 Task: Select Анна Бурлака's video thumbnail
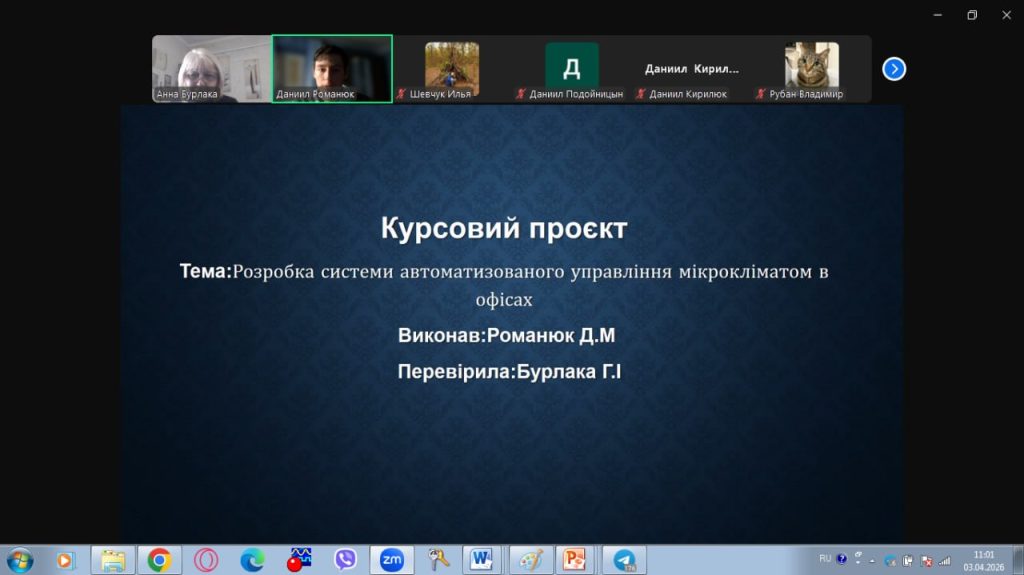pos(212,69)
